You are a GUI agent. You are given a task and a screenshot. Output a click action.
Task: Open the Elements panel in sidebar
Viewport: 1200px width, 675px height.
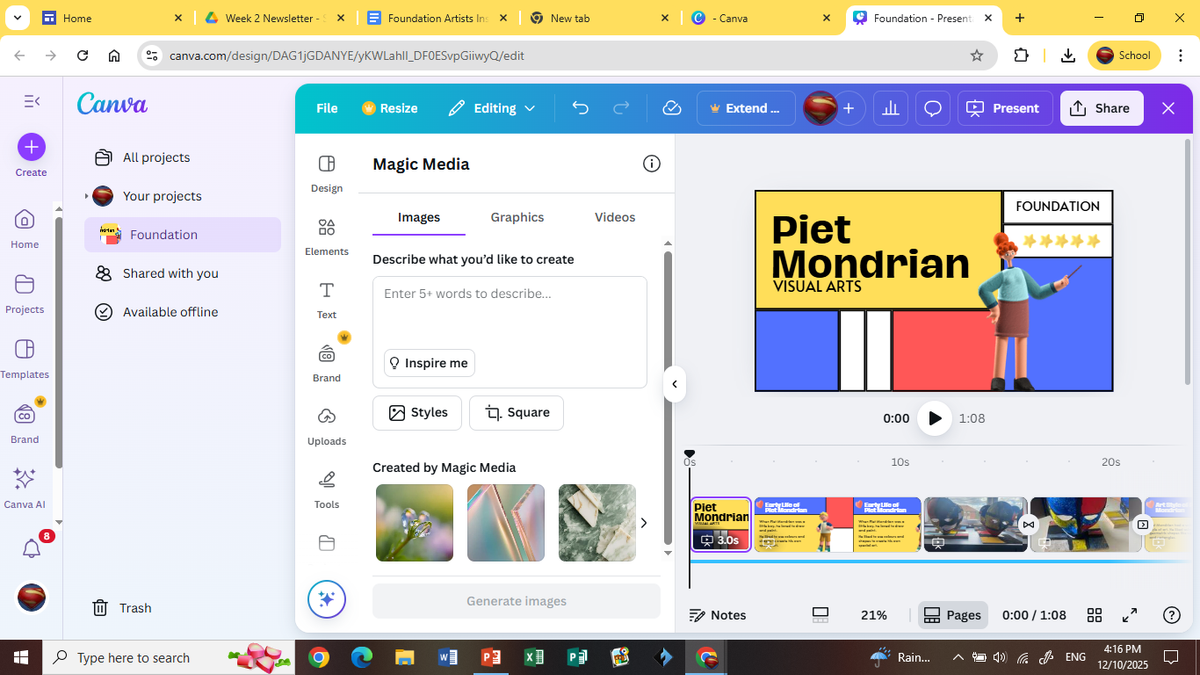pos(327,236)
